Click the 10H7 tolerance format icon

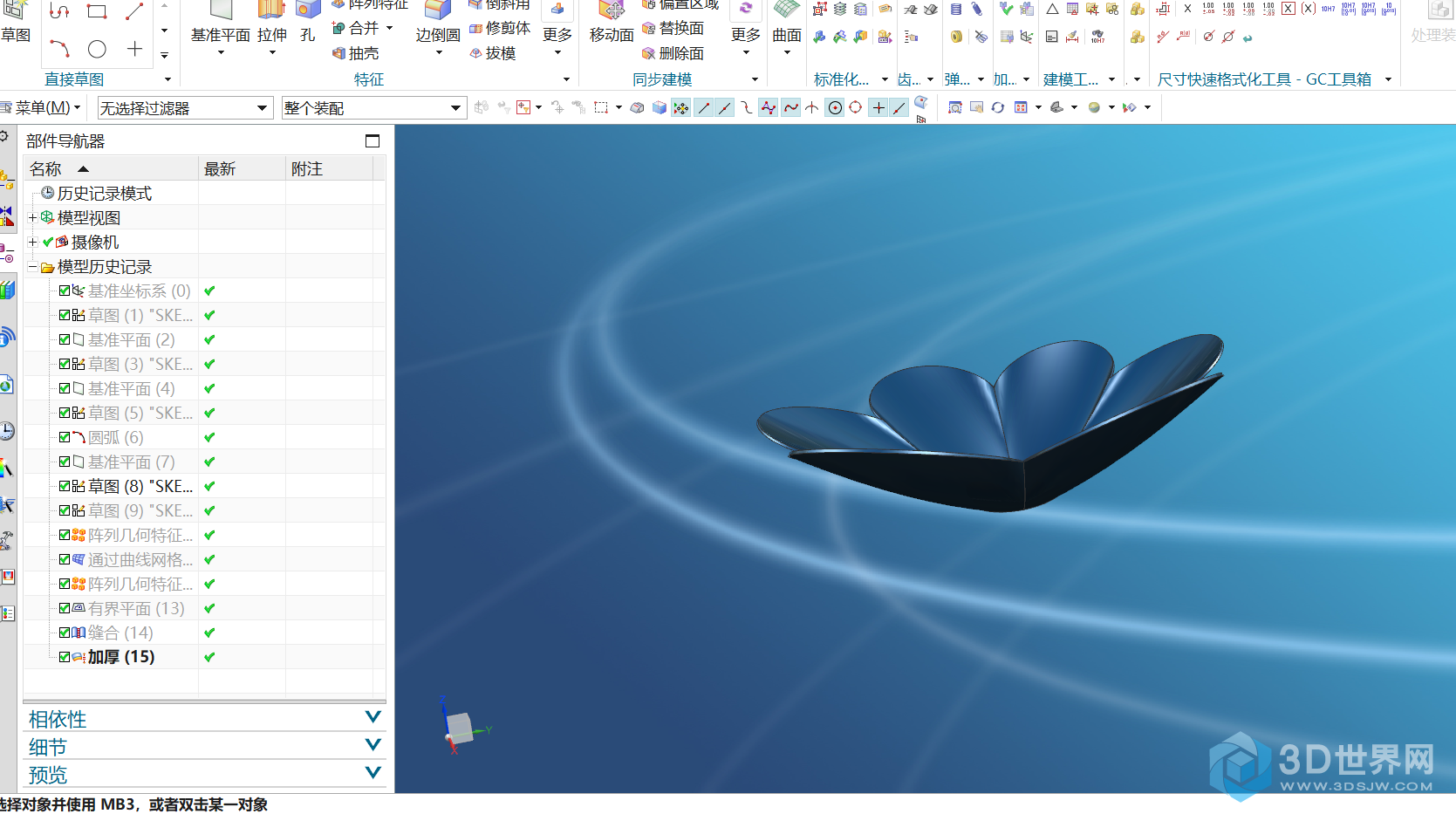(1328, 9)
